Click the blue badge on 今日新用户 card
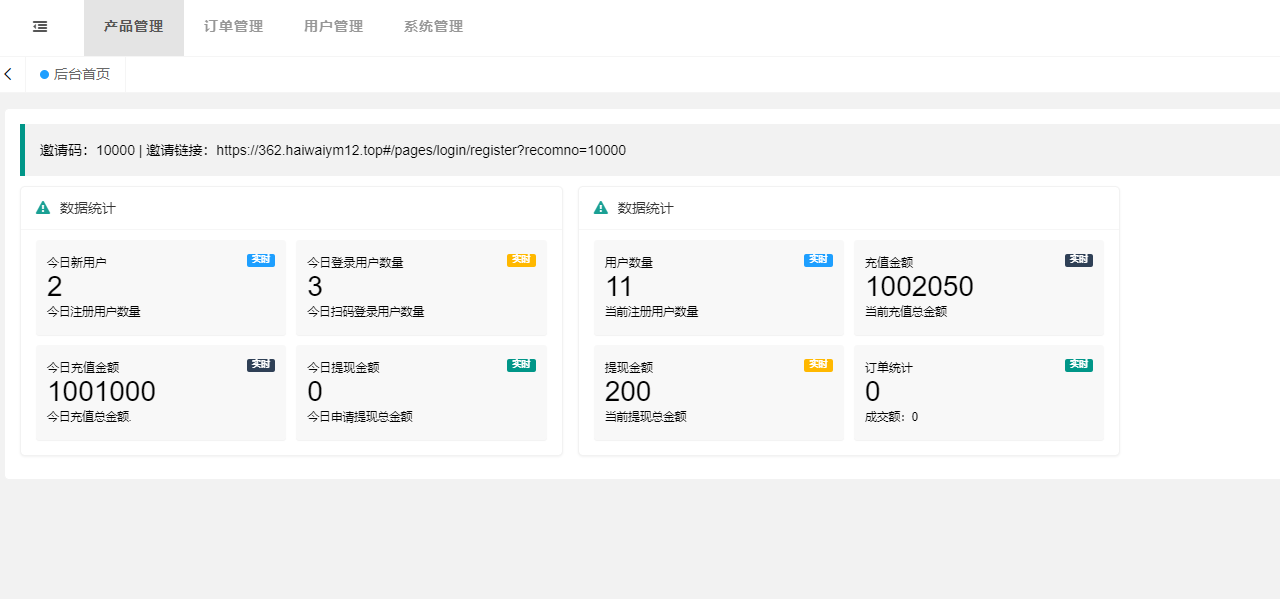The width and height of the screenshot is (1280, 599). pyautogui.click(x=261, y=260)
